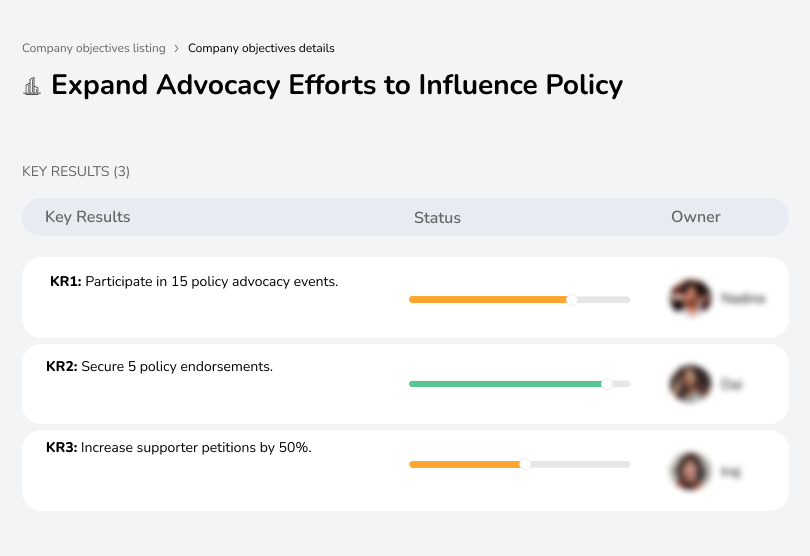
Task: Open the KR2 owner avatar
Action: 690,383
